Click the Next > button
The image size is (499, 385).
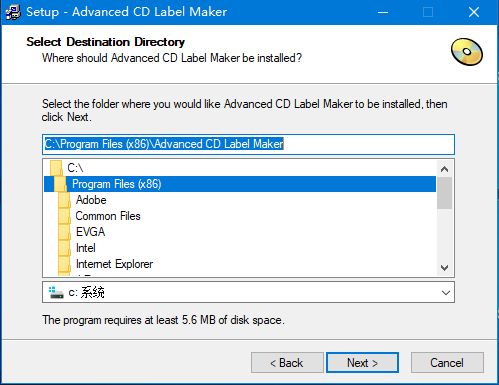pyautogui.click(x=362, y=362)
